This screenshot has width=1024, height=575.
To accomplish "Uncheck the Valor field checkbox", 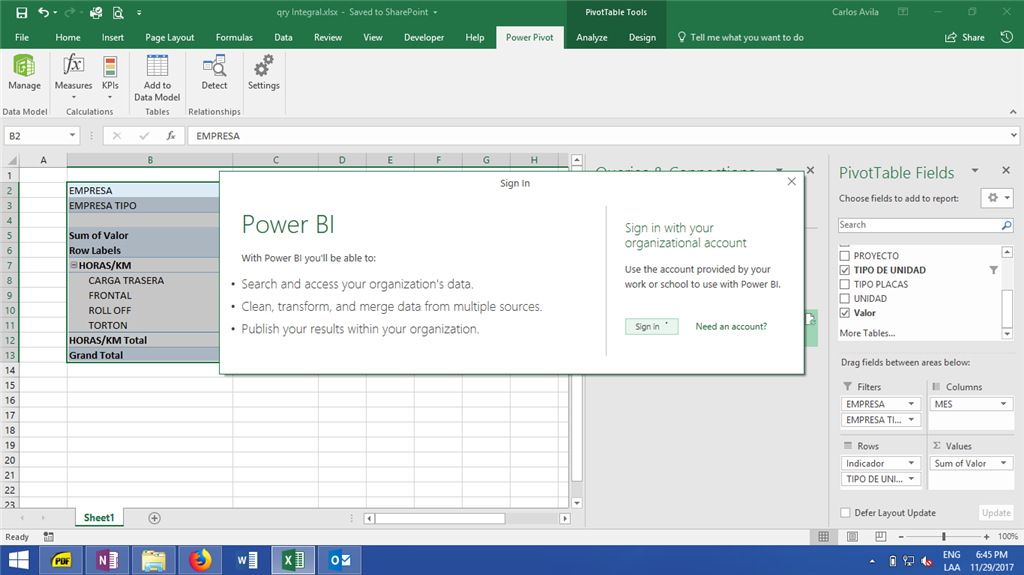I will click(x=844, y=313).
